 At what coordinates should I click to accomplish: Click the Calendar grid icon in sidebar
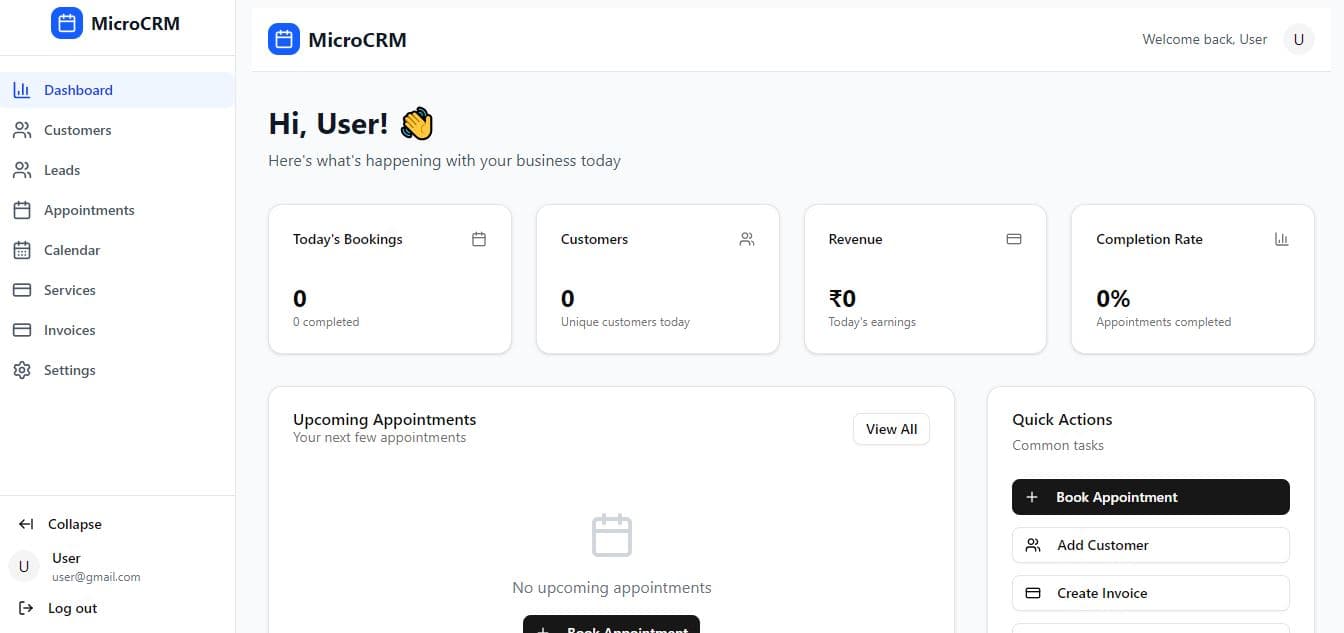(x=22, y=250)
